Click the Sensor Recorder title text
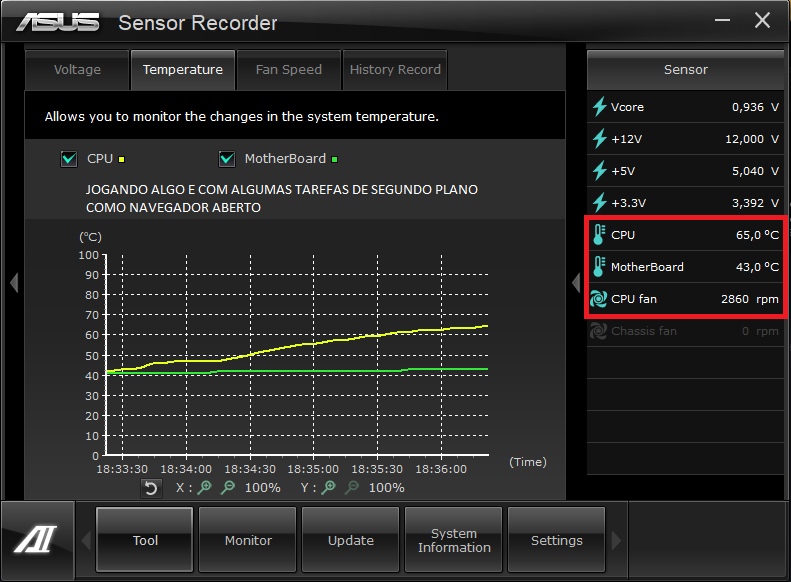The height and width of the screenshot is (582, 791). click(198, 23)
